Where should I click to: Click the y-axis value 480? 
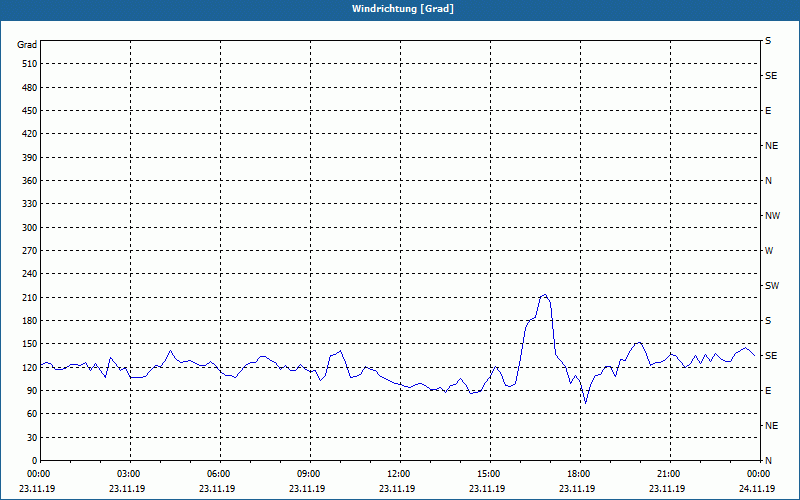point(30,88)
